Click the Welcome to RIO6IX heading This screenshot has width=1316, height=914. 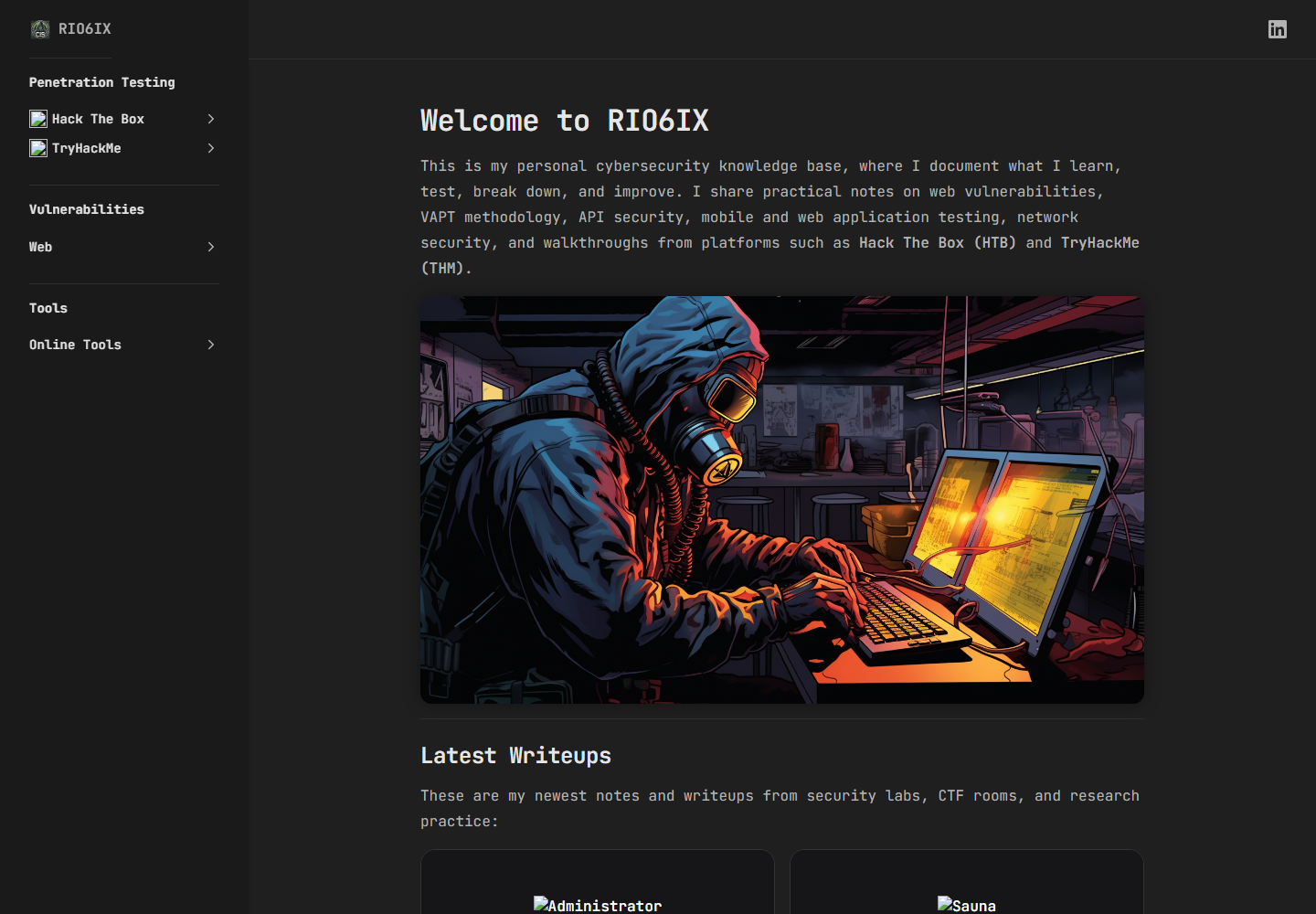point(565,121)
